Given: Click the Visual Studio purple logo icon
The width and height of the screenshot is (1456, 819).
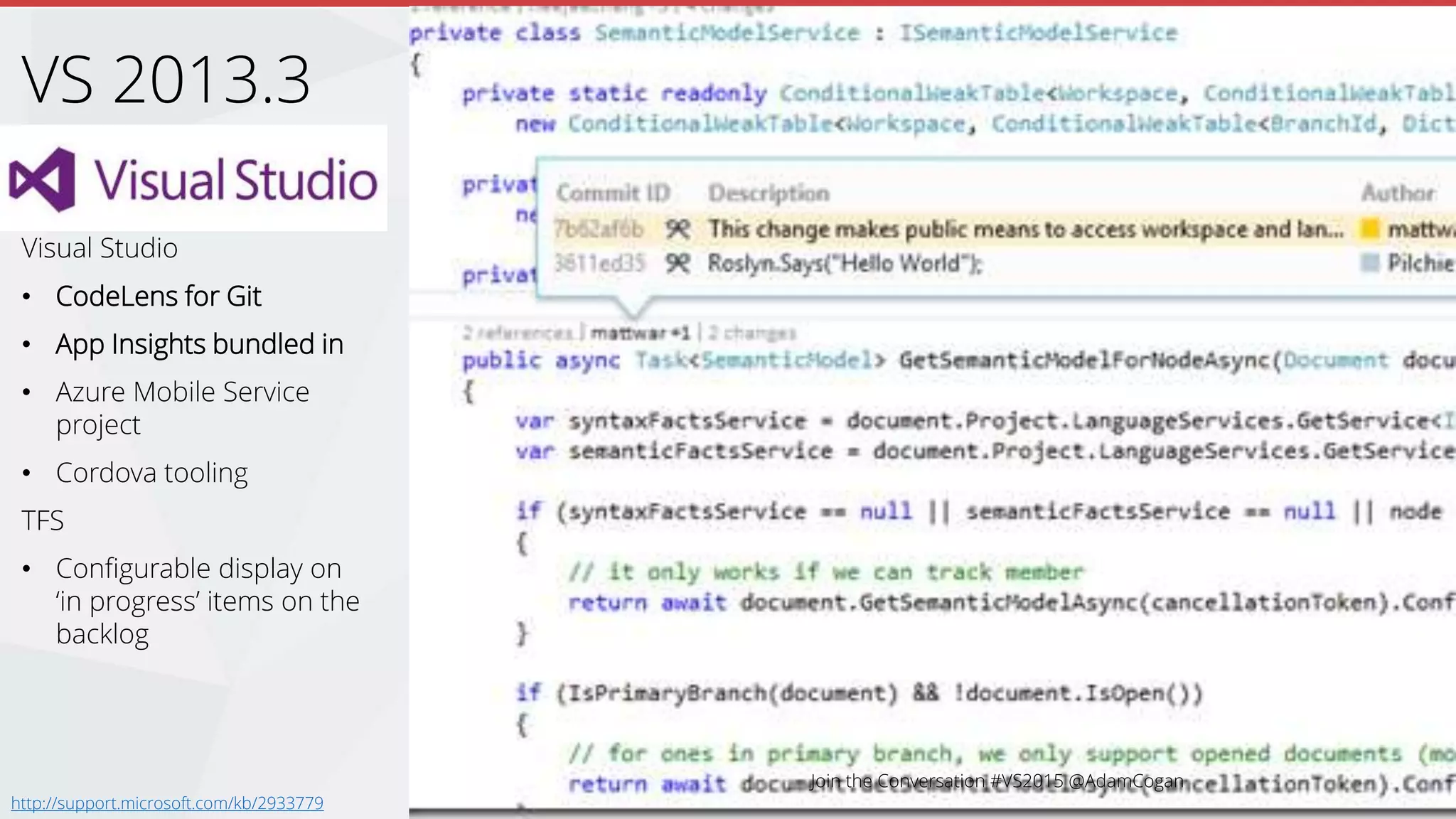Looking at the screenshot, I should coord(41,180).
